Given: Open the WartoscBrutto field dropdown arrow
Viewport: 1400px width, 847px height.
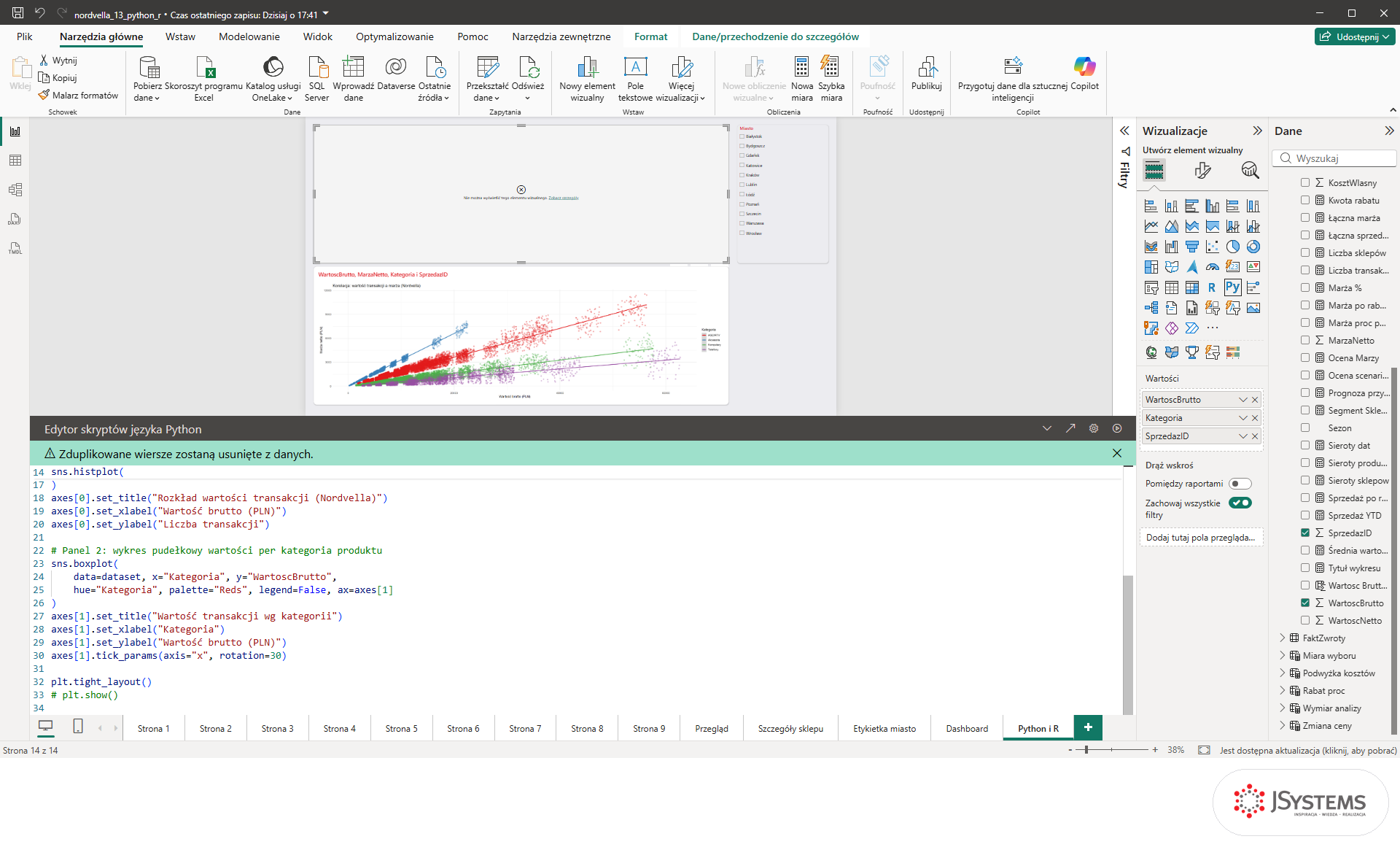Looking at the screenshot, I should (1243, 400).
